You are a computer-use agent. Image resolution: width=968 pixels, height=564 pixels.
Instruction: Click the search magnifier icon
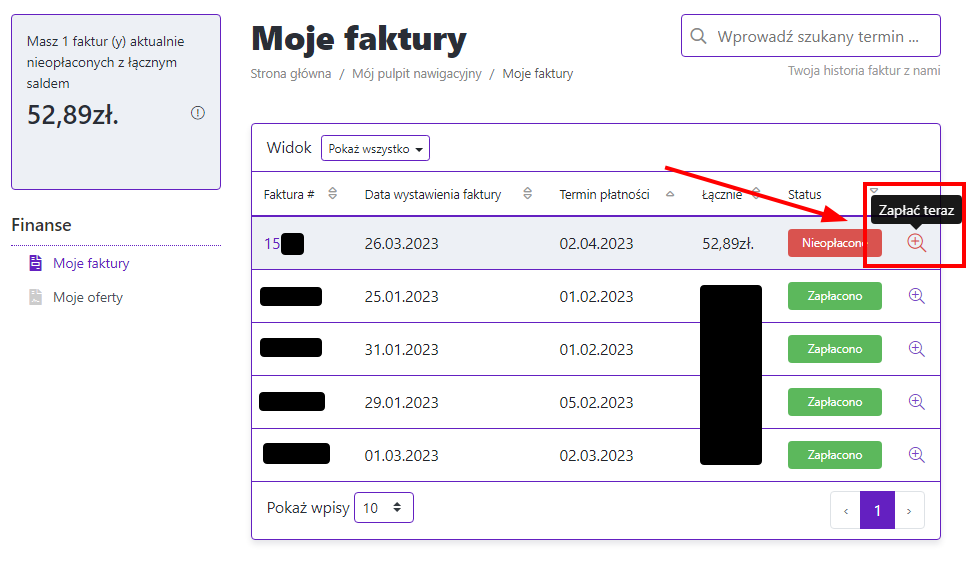(699, 36)
